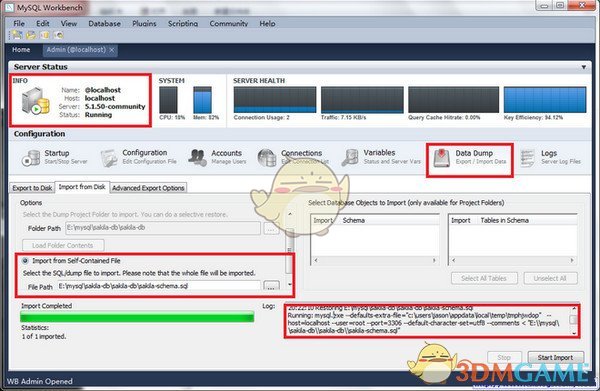The image size is (600, 391).
Task: Click right arrow of Schema list scrollbar
Action: point(434,260)
